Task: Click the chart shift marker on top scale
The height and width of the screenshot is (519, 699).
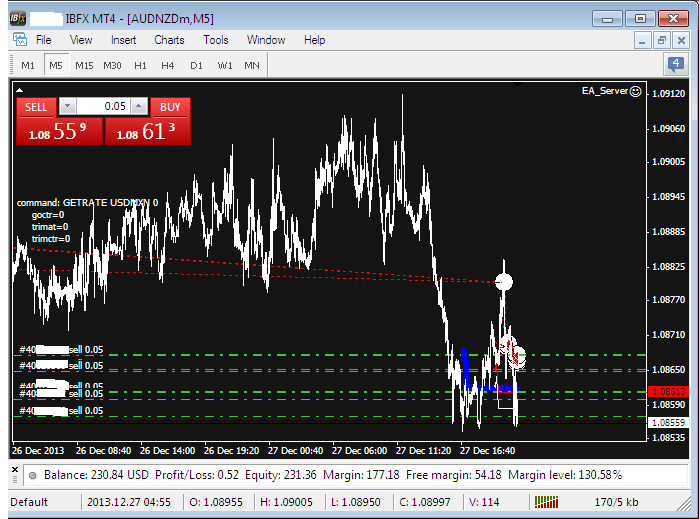Action: tap(517, 86)
